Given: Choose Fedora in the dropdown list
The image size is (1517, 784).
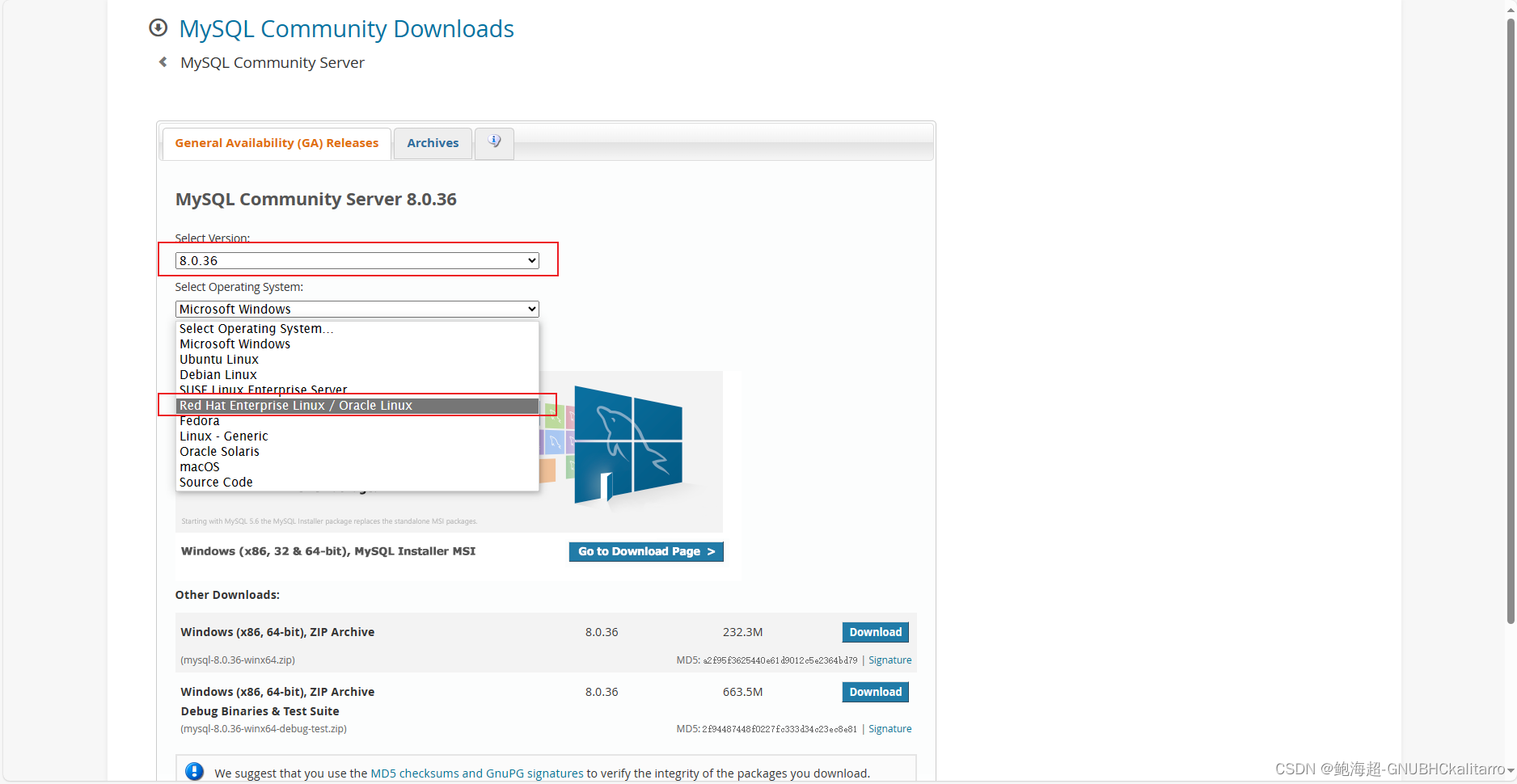Looking at the screenshot, I should point(357,421).
